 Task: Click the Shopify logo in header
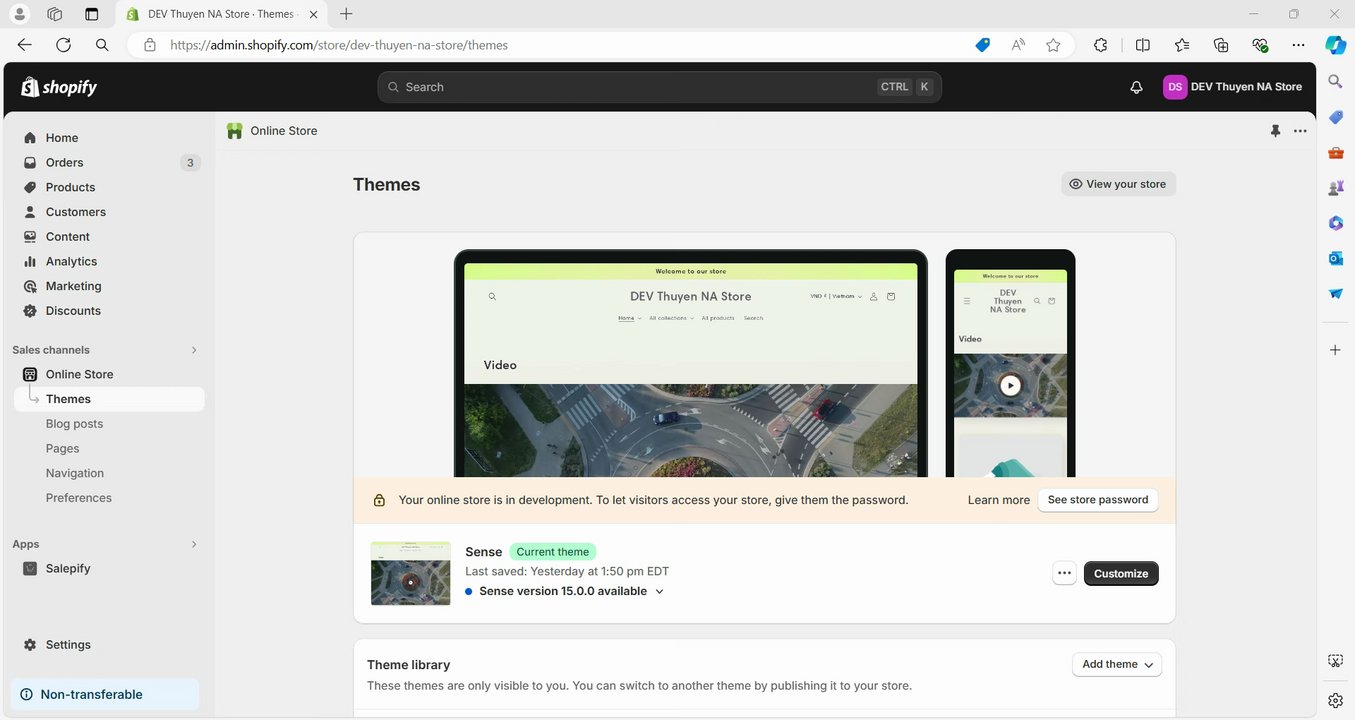pyautogui.click(x=59, y=87)
